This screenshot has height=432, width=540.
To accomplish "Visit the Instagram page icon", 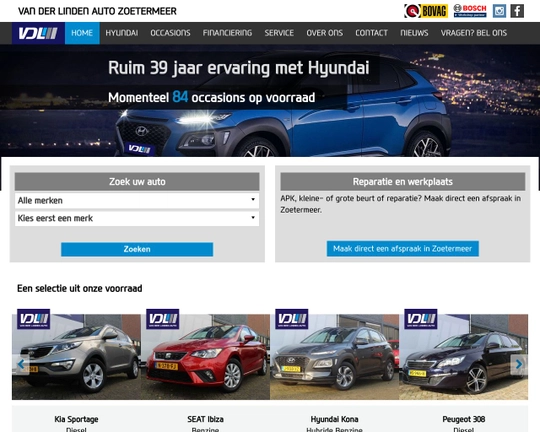I will (x=499, y=11).
